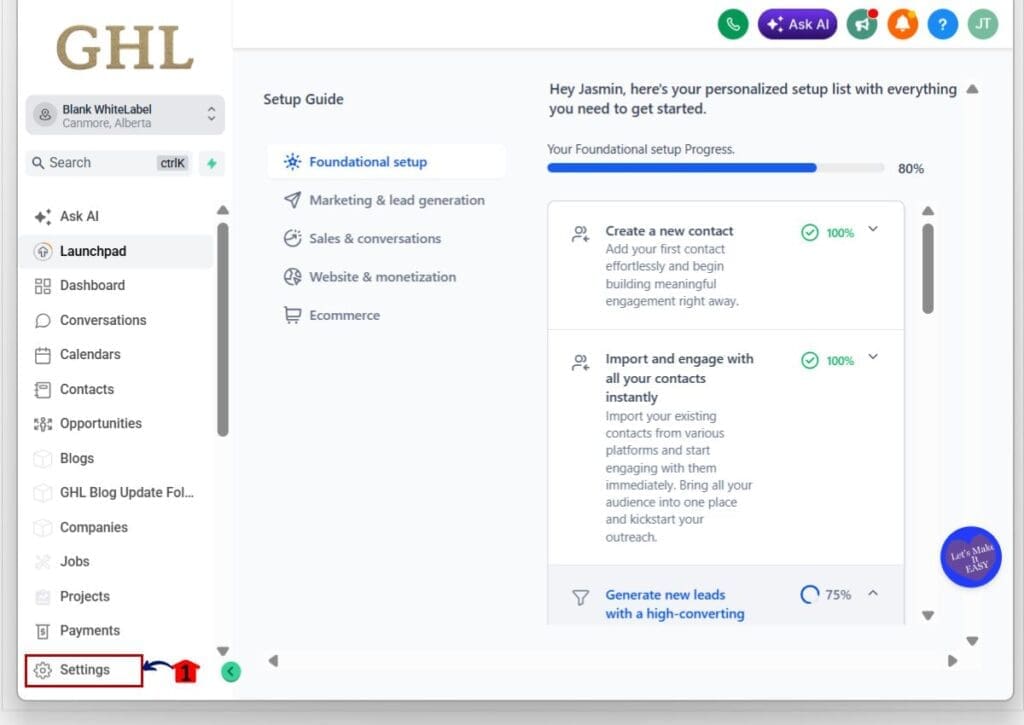The image size is (1024, 725).
Task: Click the green lightning quick actions icon
Action: point(212,163)
